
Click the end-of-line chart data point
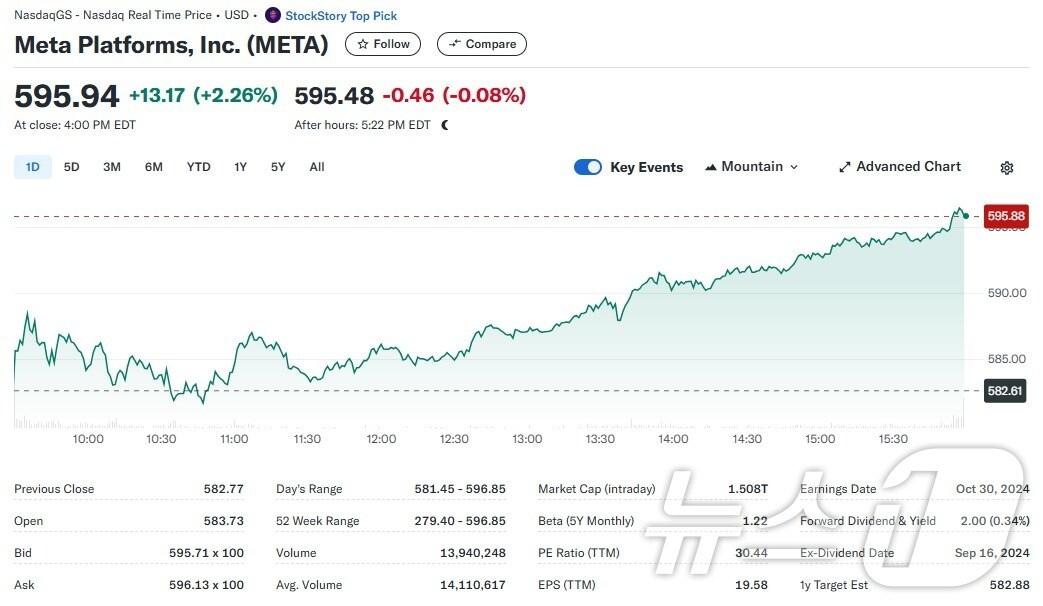coord(965,215)
